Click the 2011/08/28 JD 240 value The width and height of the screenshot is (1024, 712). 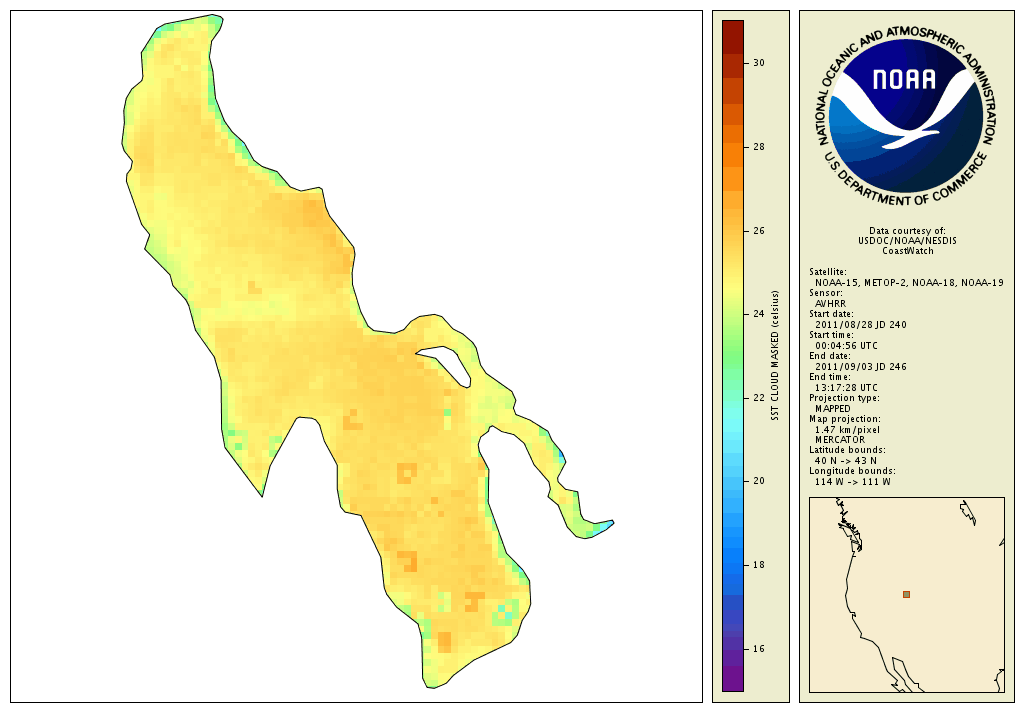click(x=861, y=325)
